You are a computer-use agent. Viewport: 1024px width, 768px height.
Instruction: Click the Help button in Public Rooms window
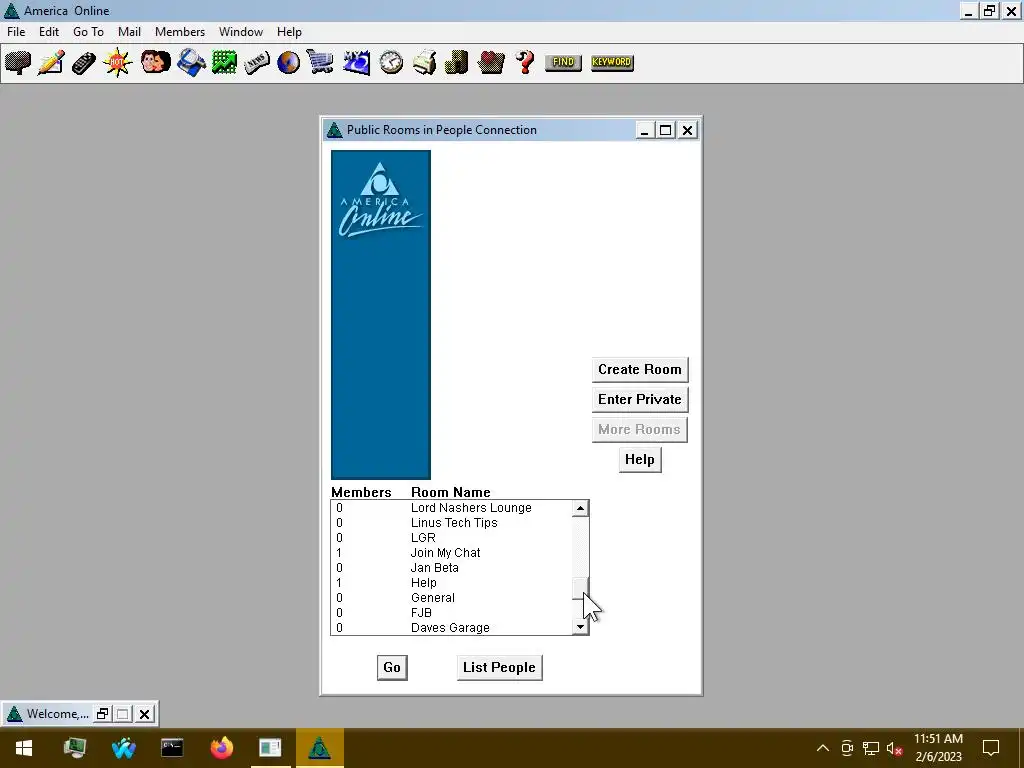tap(640, 460)
